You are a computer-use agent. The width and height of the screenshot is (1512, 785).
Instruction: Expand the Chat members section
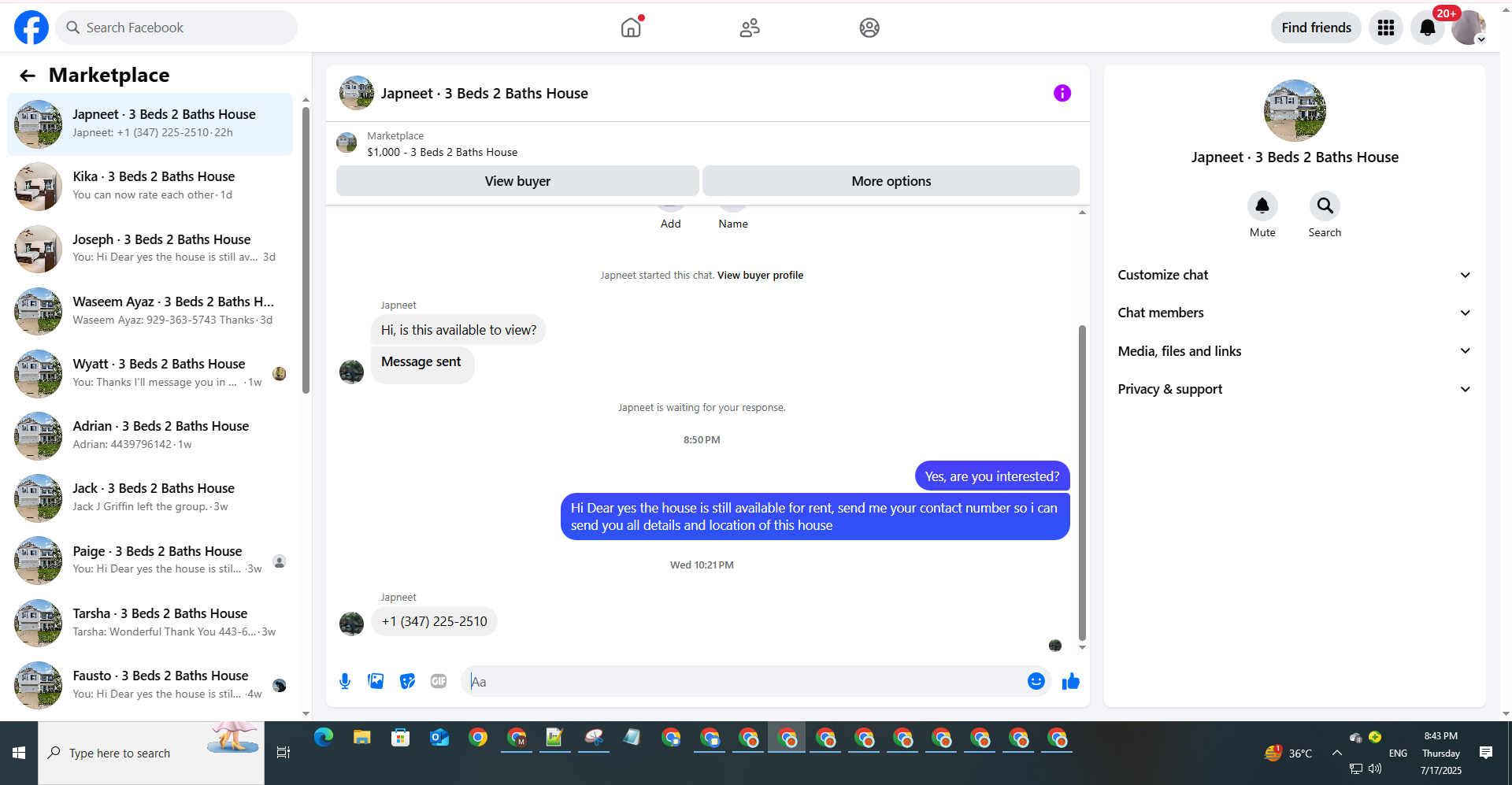pos(1295,313)
